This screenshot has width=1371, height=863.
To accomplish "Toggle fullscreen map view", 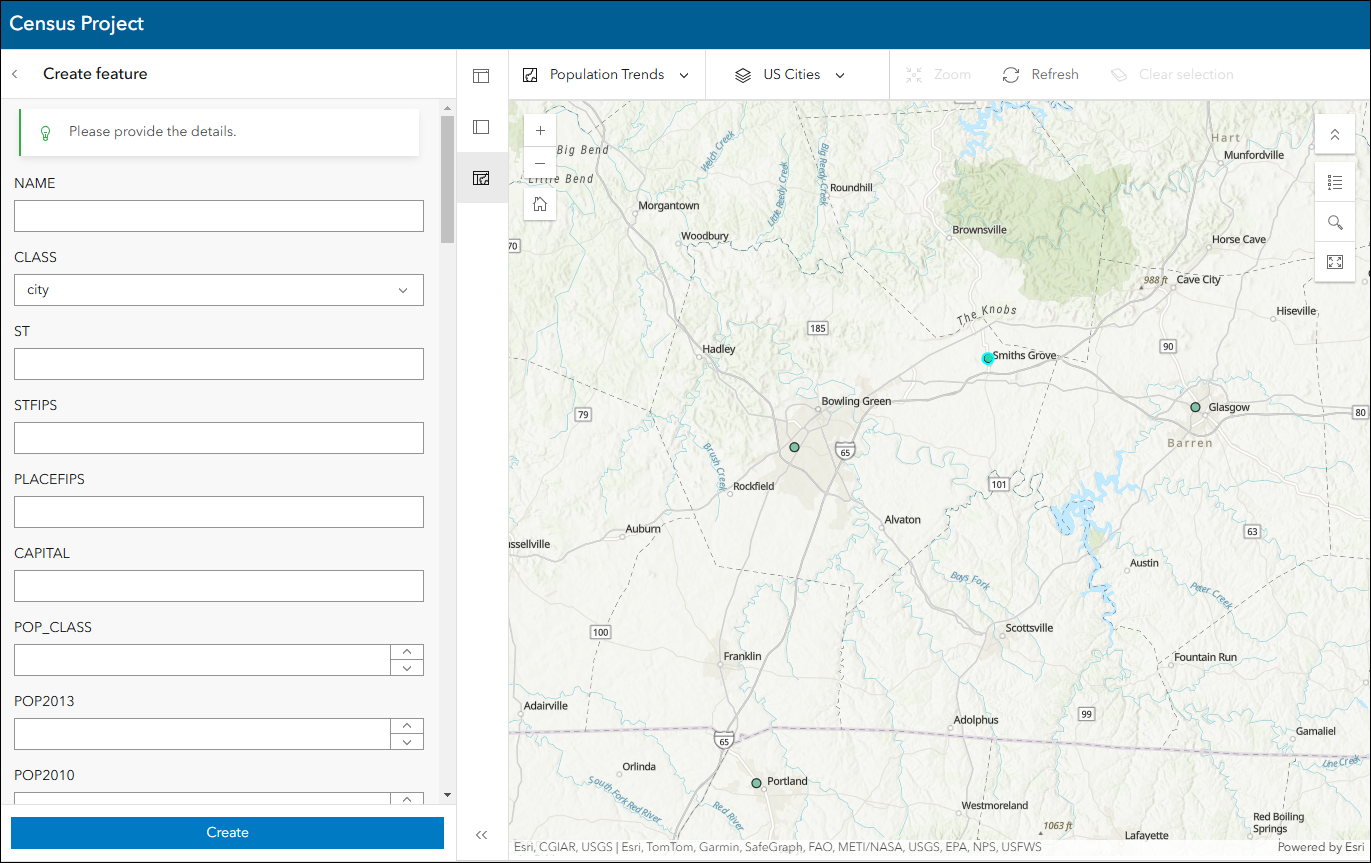I will (1334, 262).
